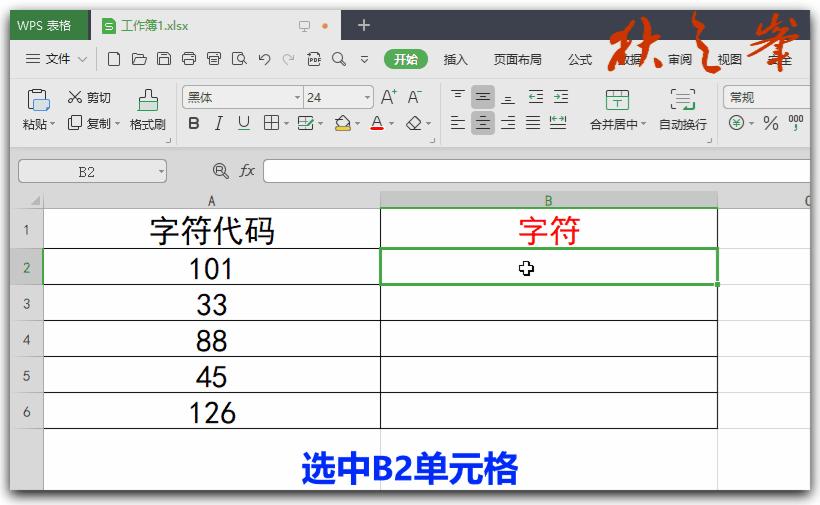Open the font name 黑体 dropdown
The image size is (820, 505).
[297, 97]
